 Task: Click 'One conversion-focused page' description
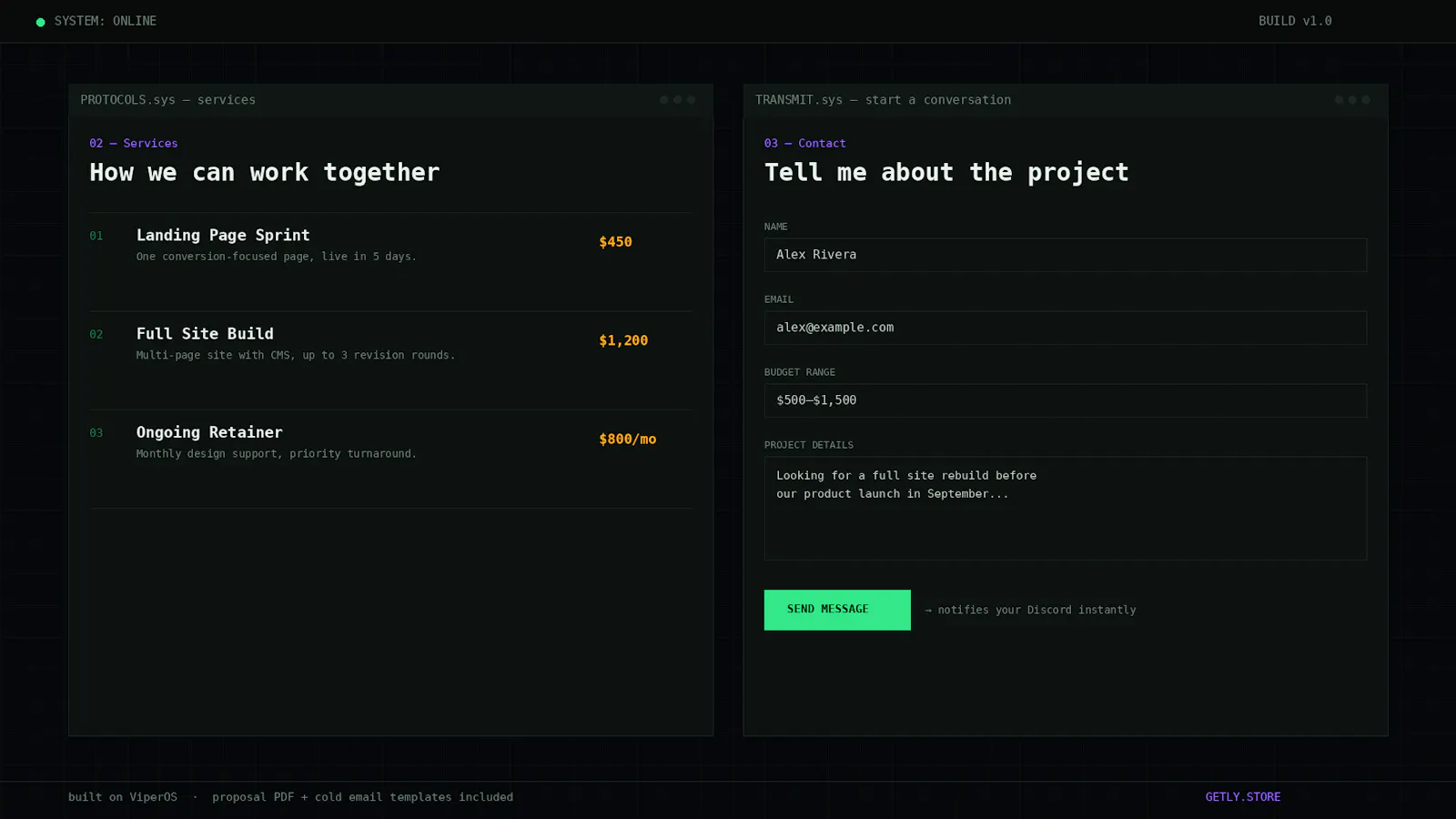point(277,257)
